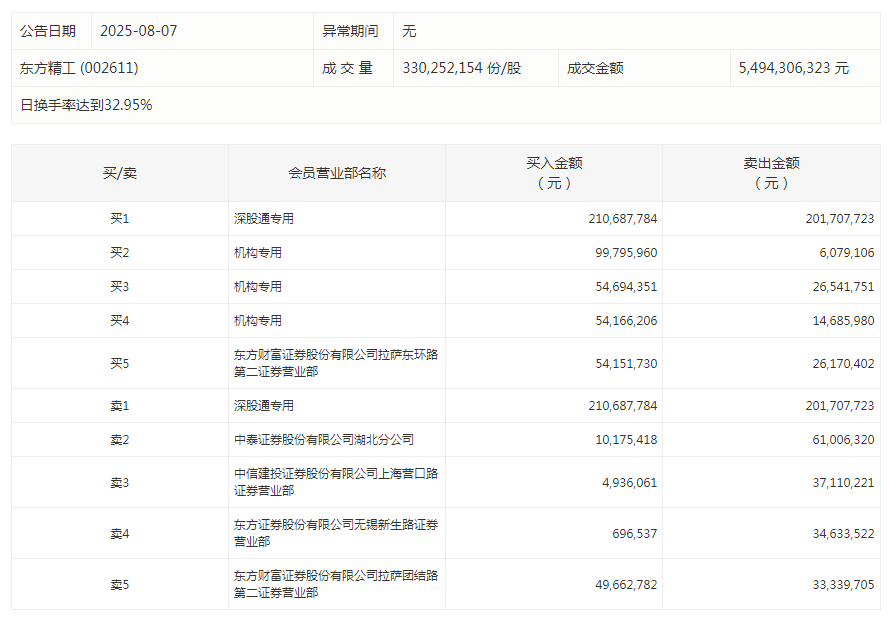Click the 成交量 value 330,252,154
891x621 pixels.
pos(461,68)
